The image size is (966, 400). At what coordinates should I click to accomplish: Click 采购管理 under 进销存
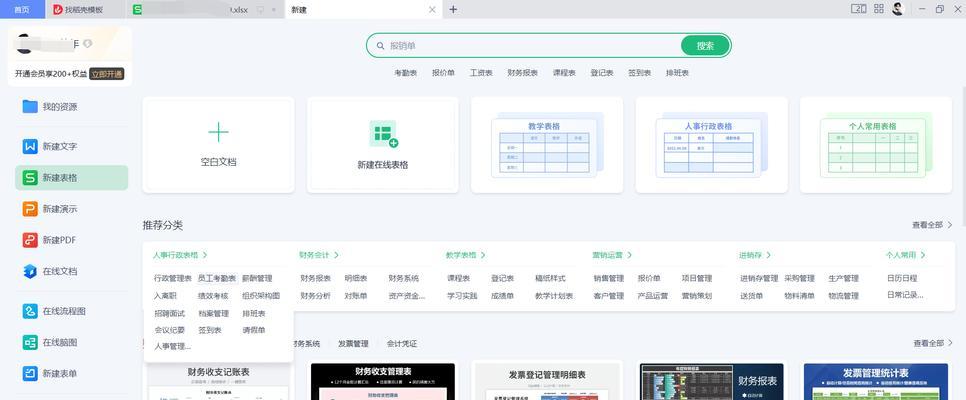point(799,279)
